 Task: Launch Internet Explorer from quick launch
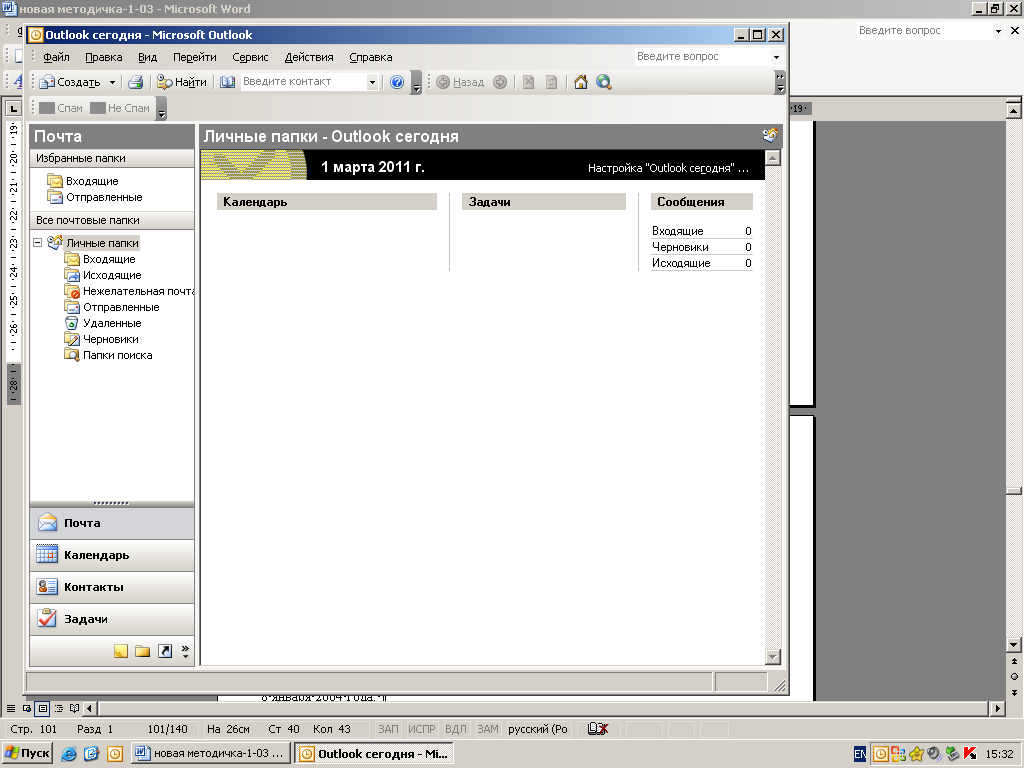pos(69,754)
